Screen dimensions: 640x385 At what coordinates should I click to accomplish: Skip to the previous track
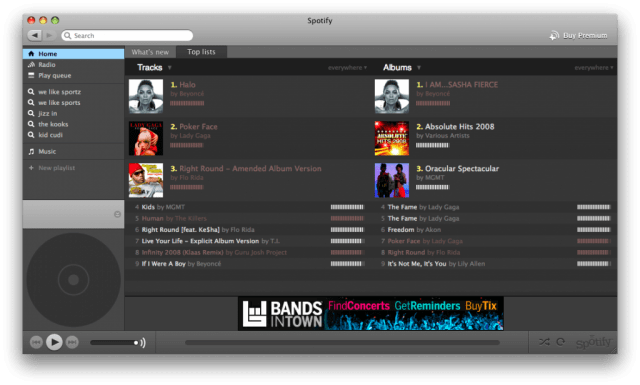[36, 342]
